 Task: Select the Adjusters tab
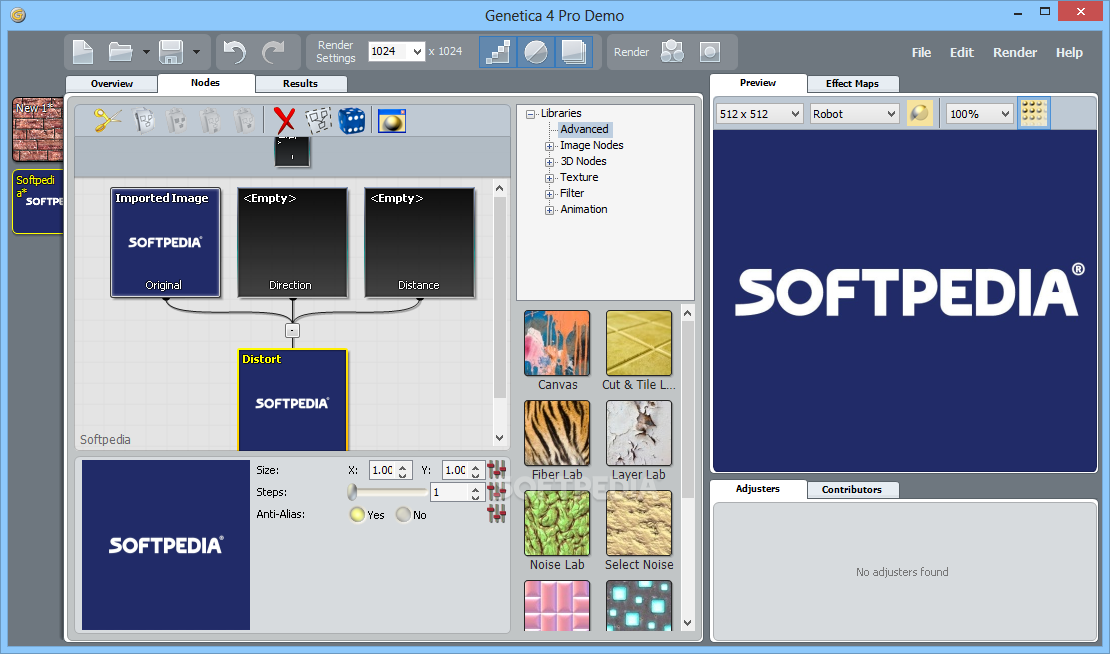pos(757,488)
